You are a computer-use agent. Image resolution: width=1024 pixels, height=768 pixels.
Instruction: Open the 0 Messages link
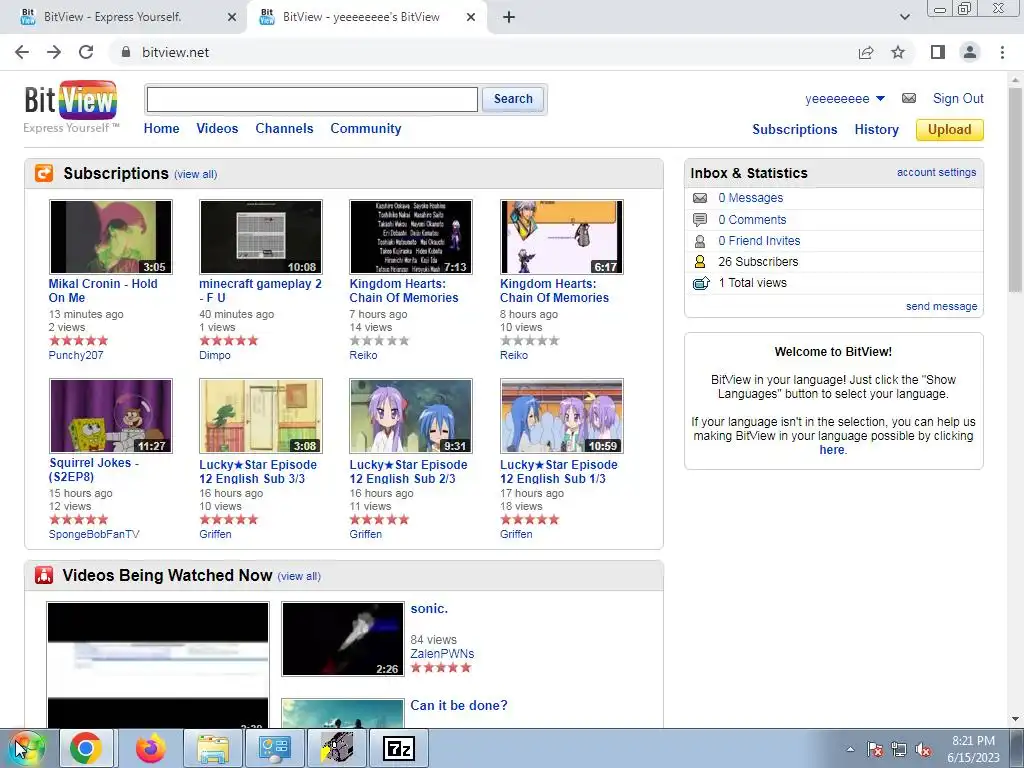coord(750,198)
